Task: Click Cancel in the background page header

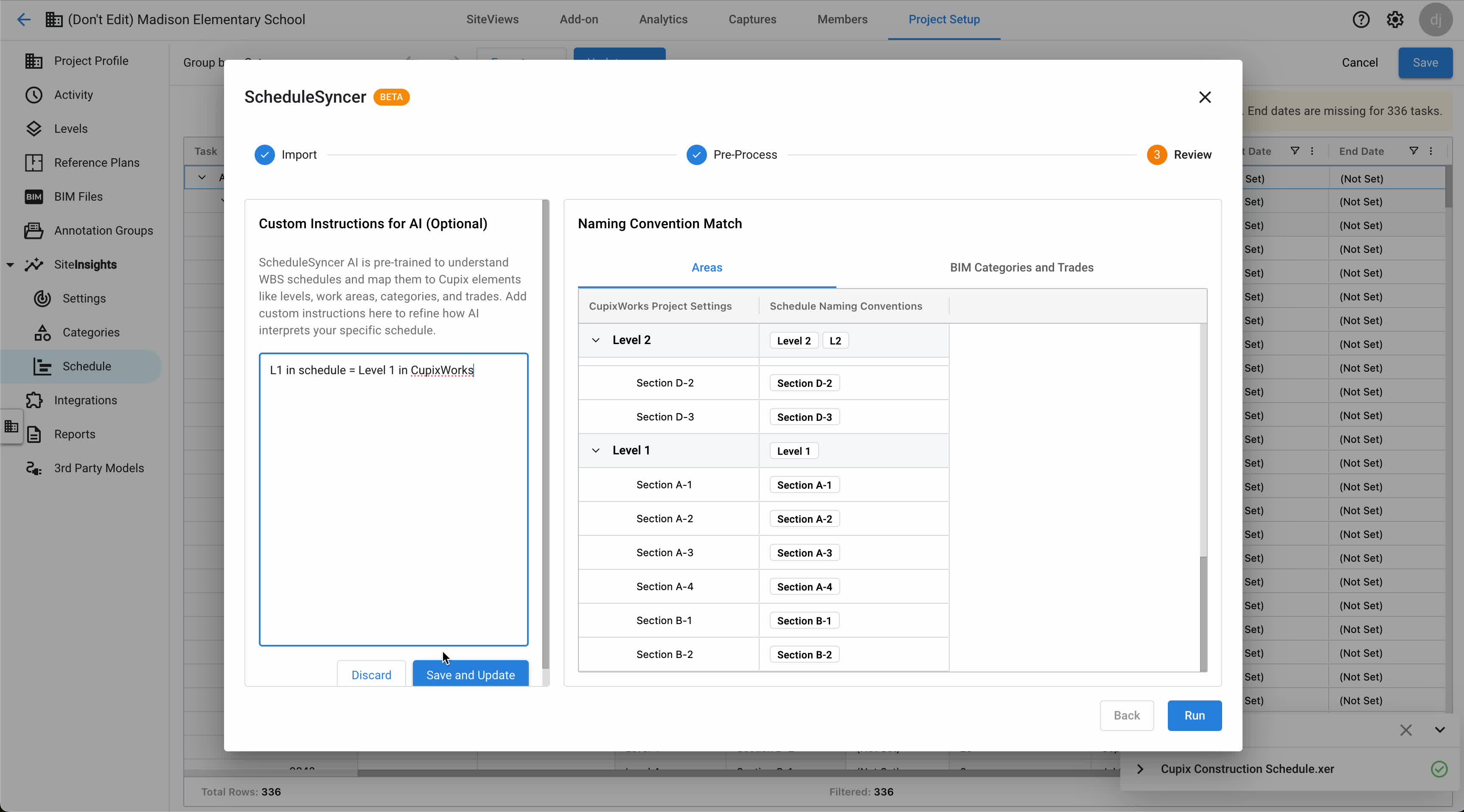Action: [x=1360, y=62]
